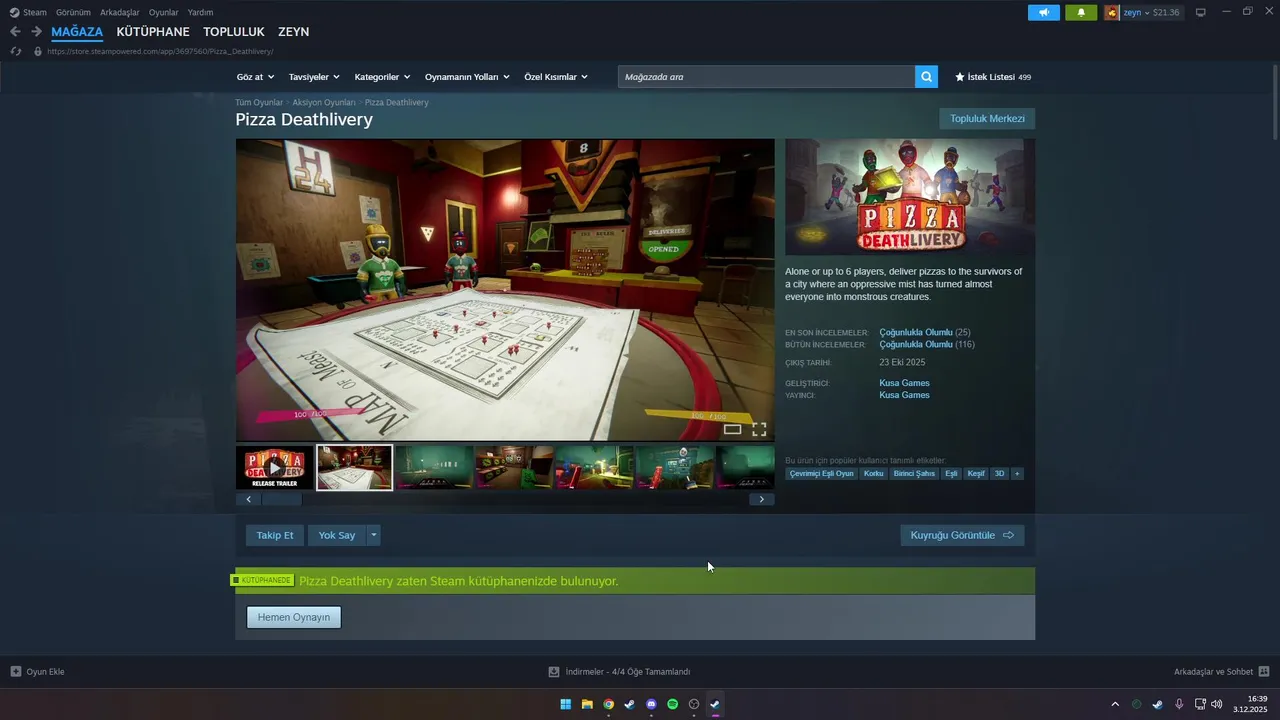
Task: Reload the store page
Action: pyautogui.click(x=15, y=51)
